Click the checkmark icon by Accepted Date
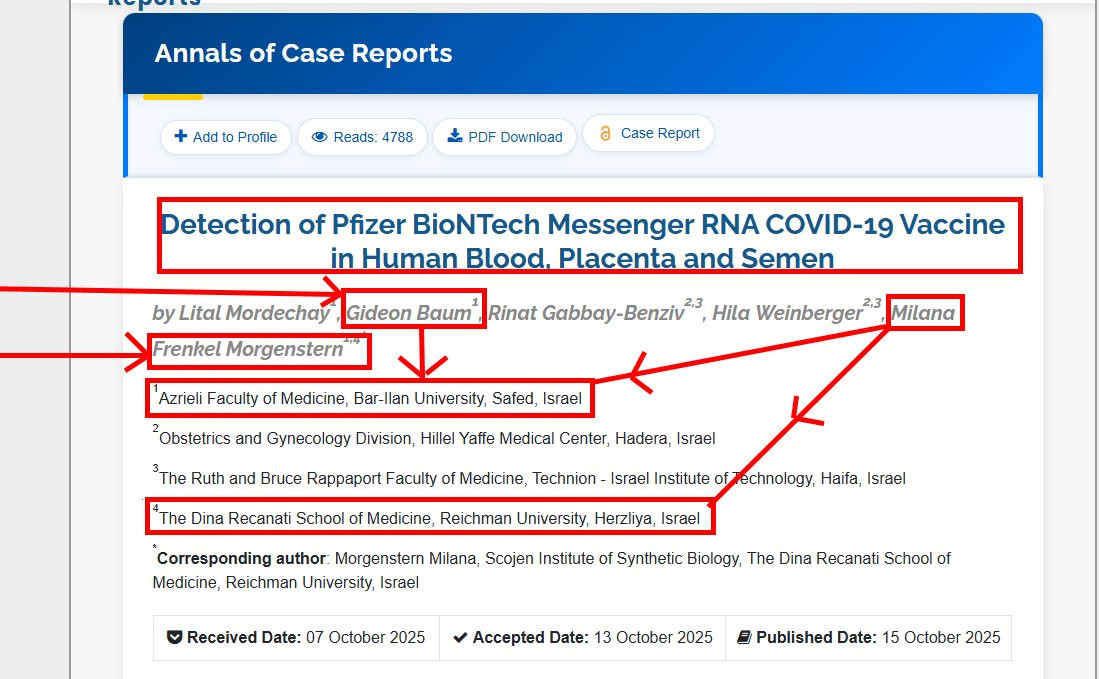1099x679 pixels. (460, 638)
